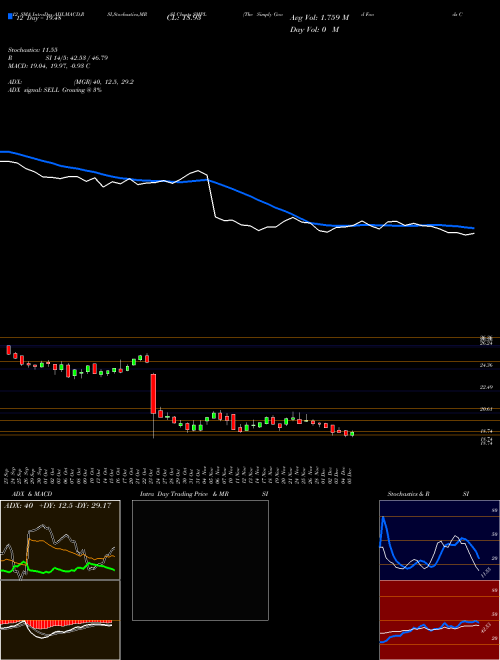This screenshot has height=660, width=500.
Task: Click the large red gap-down candlestick
Action: click(x=154, y=394)
